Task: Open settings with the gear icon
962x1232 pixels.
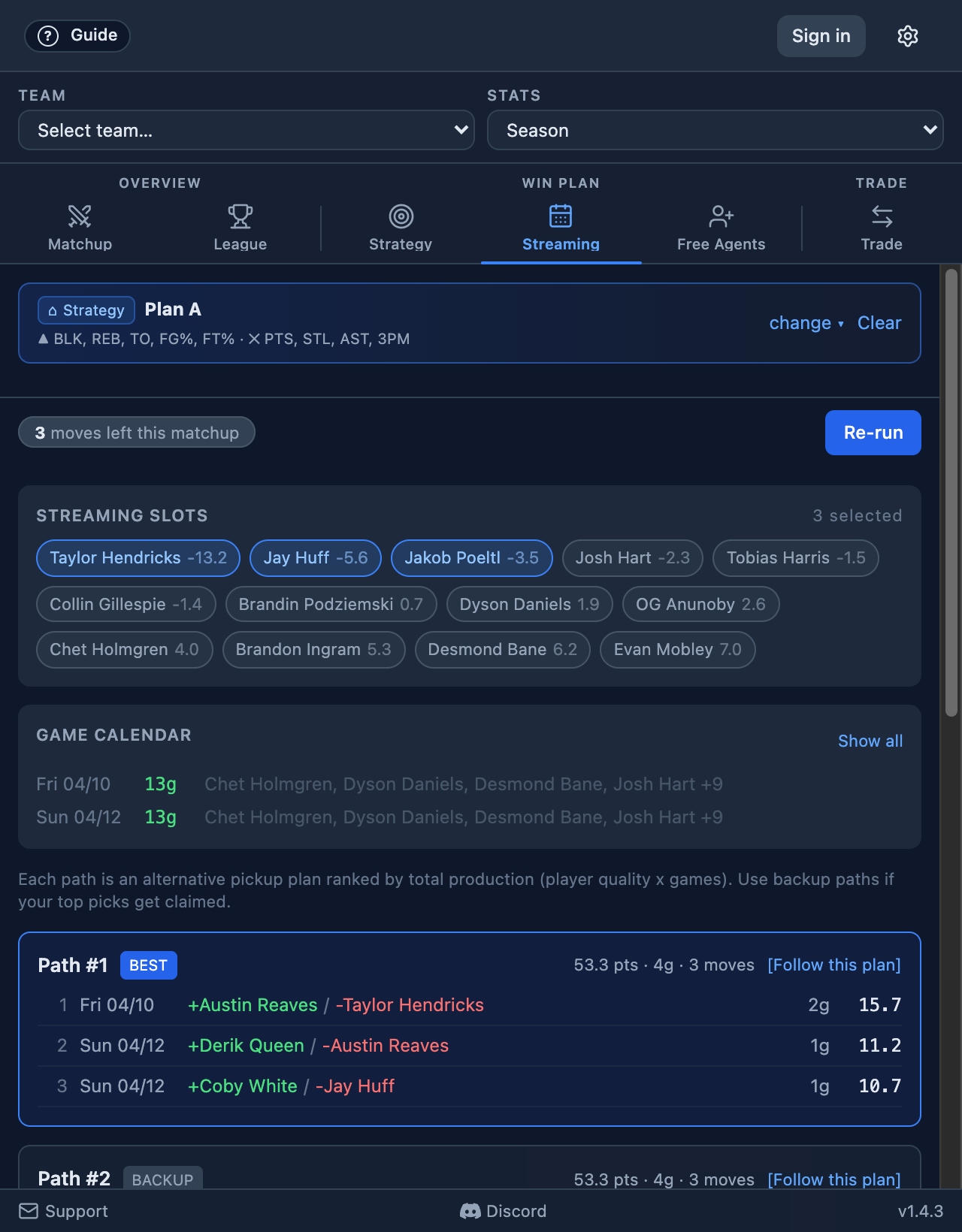Action: tap(908, 36)
